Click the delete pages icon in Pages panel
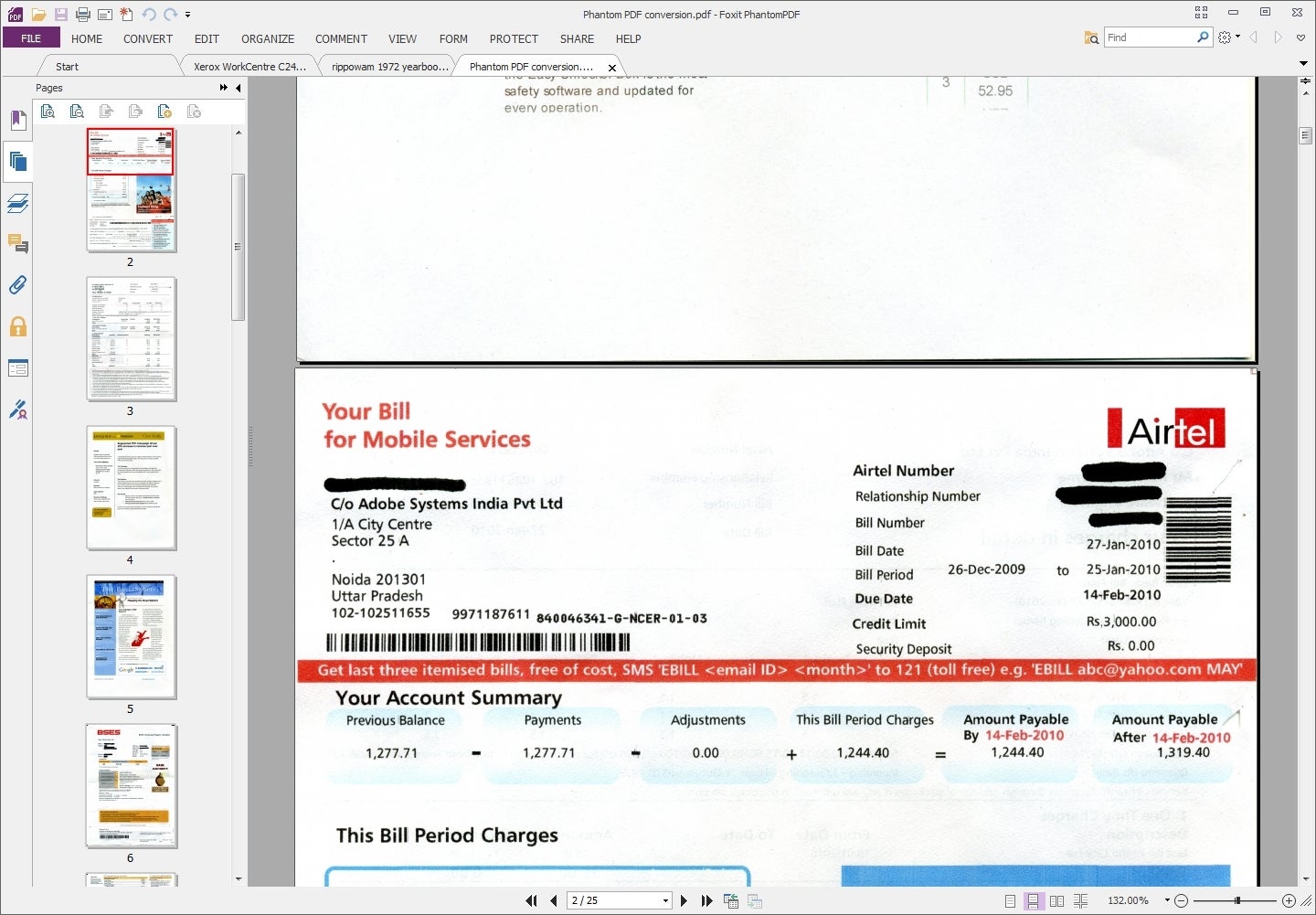1316x915 pixels. coord(194,112)
